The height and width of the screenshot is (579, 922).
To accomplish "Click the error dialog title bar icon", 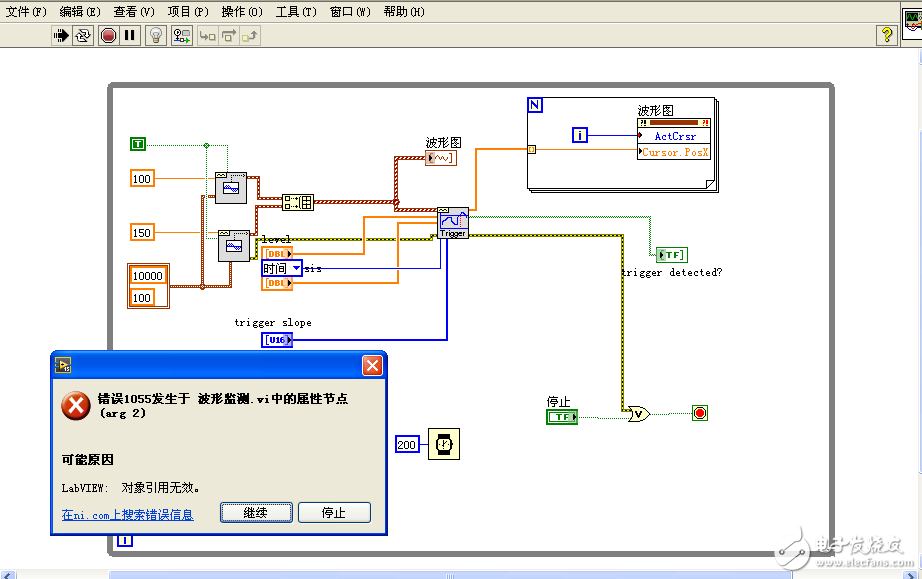I will [63, 365].
